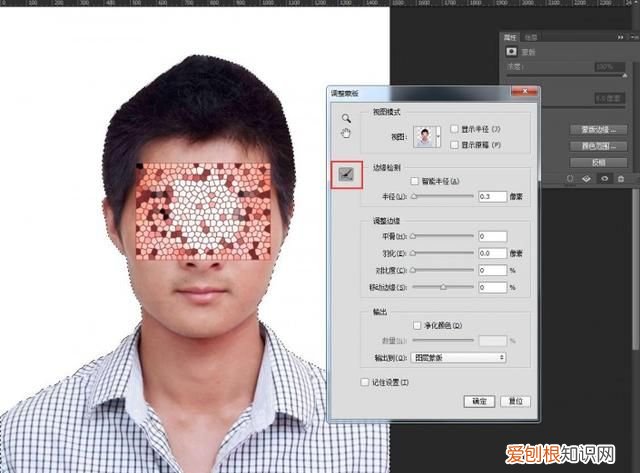Screen dimensions: 640x473
Task: Click the 平滑 (H) slider handle
Action: pyautogui.click(x=413, y=236)
